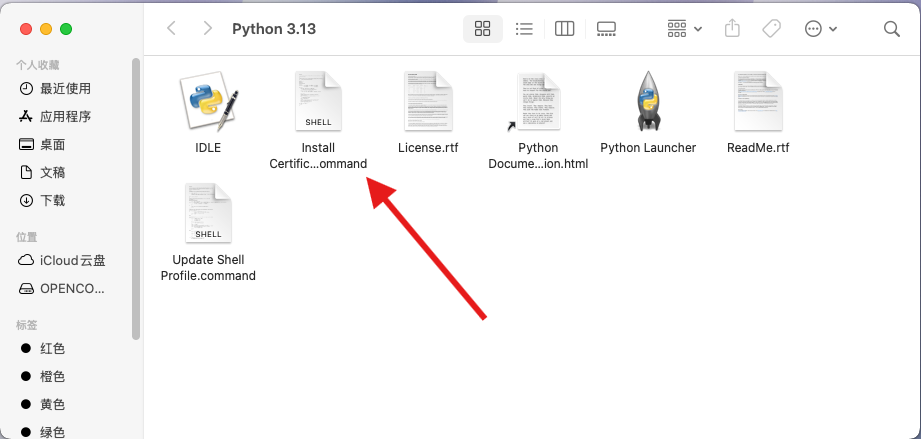The width and height of the screenshot is (921, 439).
Task: Open 下载 folder in the sidebar
Action: [52, 200]
